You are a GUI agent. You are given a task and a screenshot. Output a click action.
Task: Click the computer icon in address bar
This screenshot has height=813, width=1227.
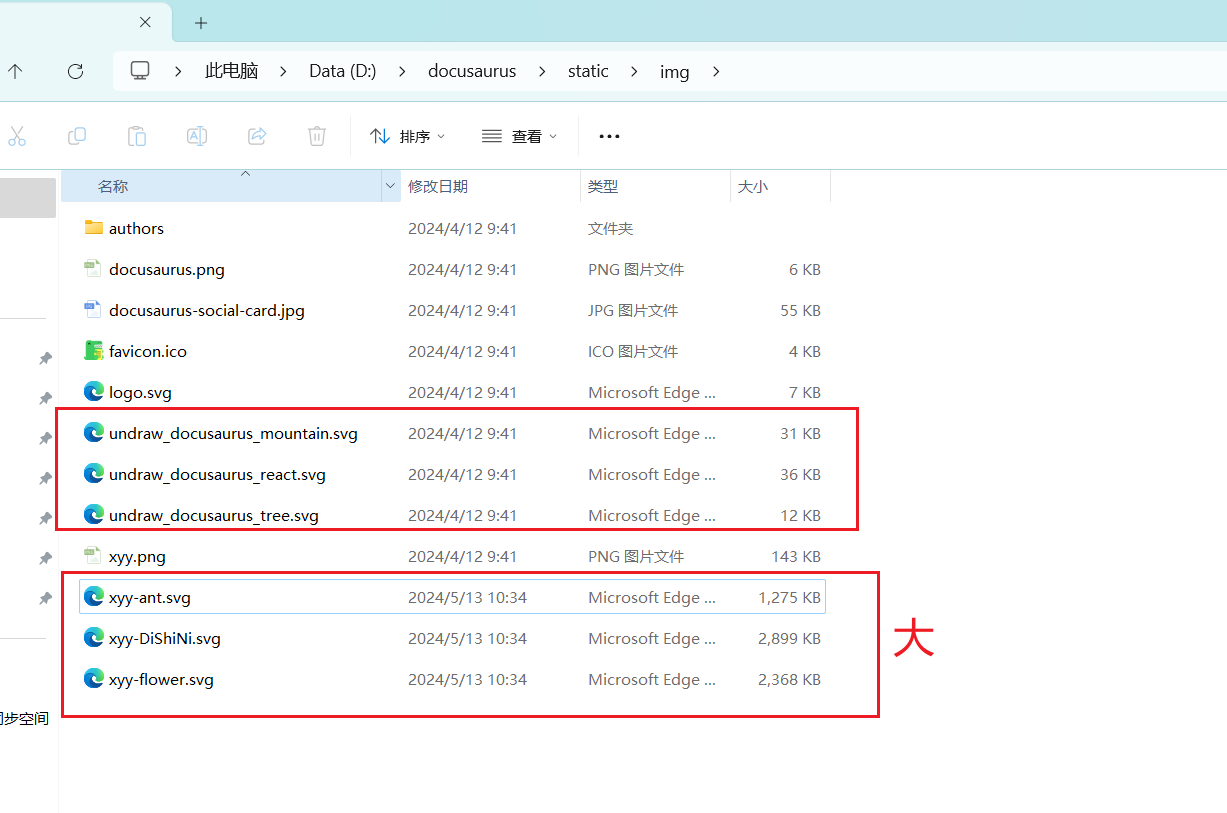[140, 71]
